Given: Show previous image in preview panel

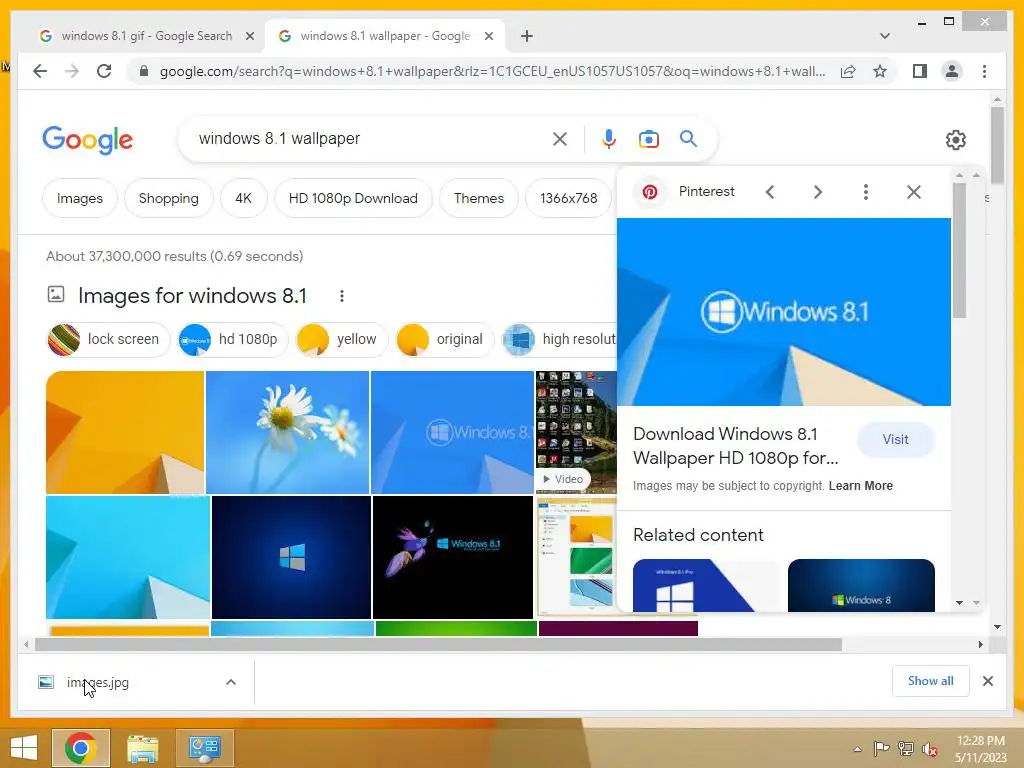Looking at the screenshot, I should pyautogui.click(x=770, y=192).
